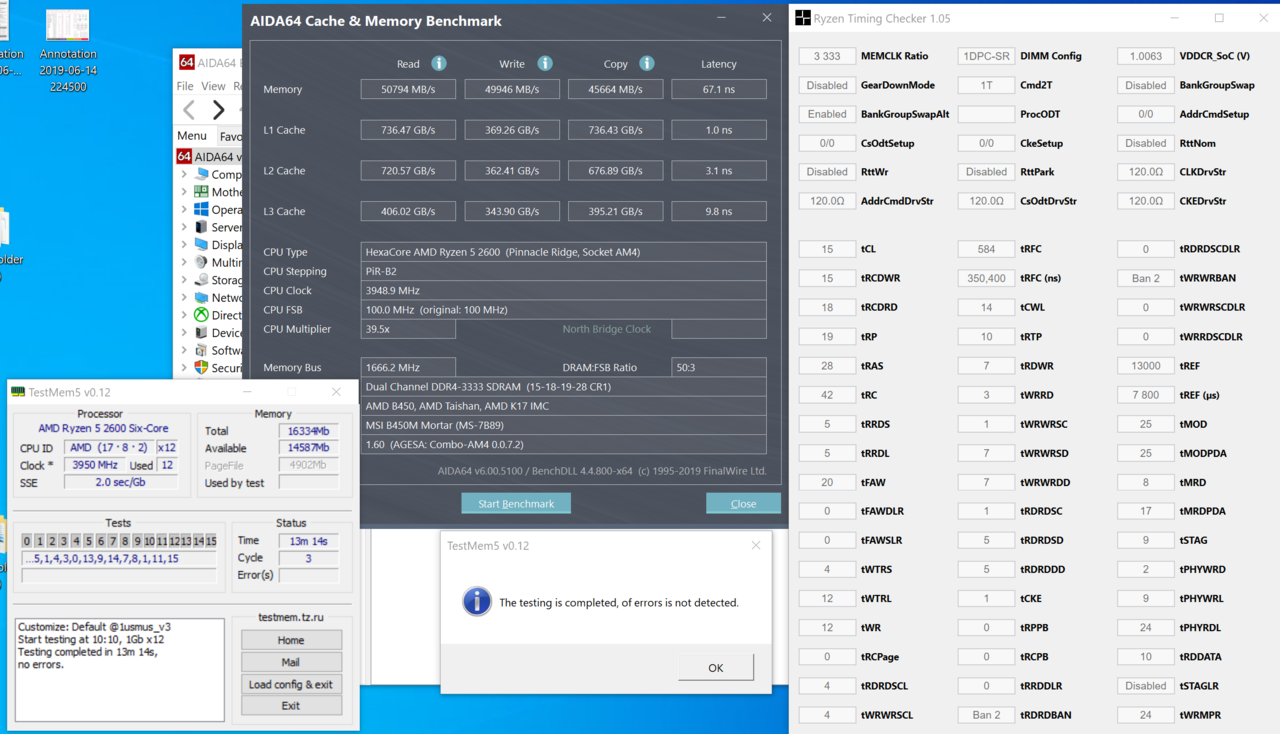Screen dimensions: 1280x734
Task: Switch to the Menu tab in AIDA64
Action: 192,135
